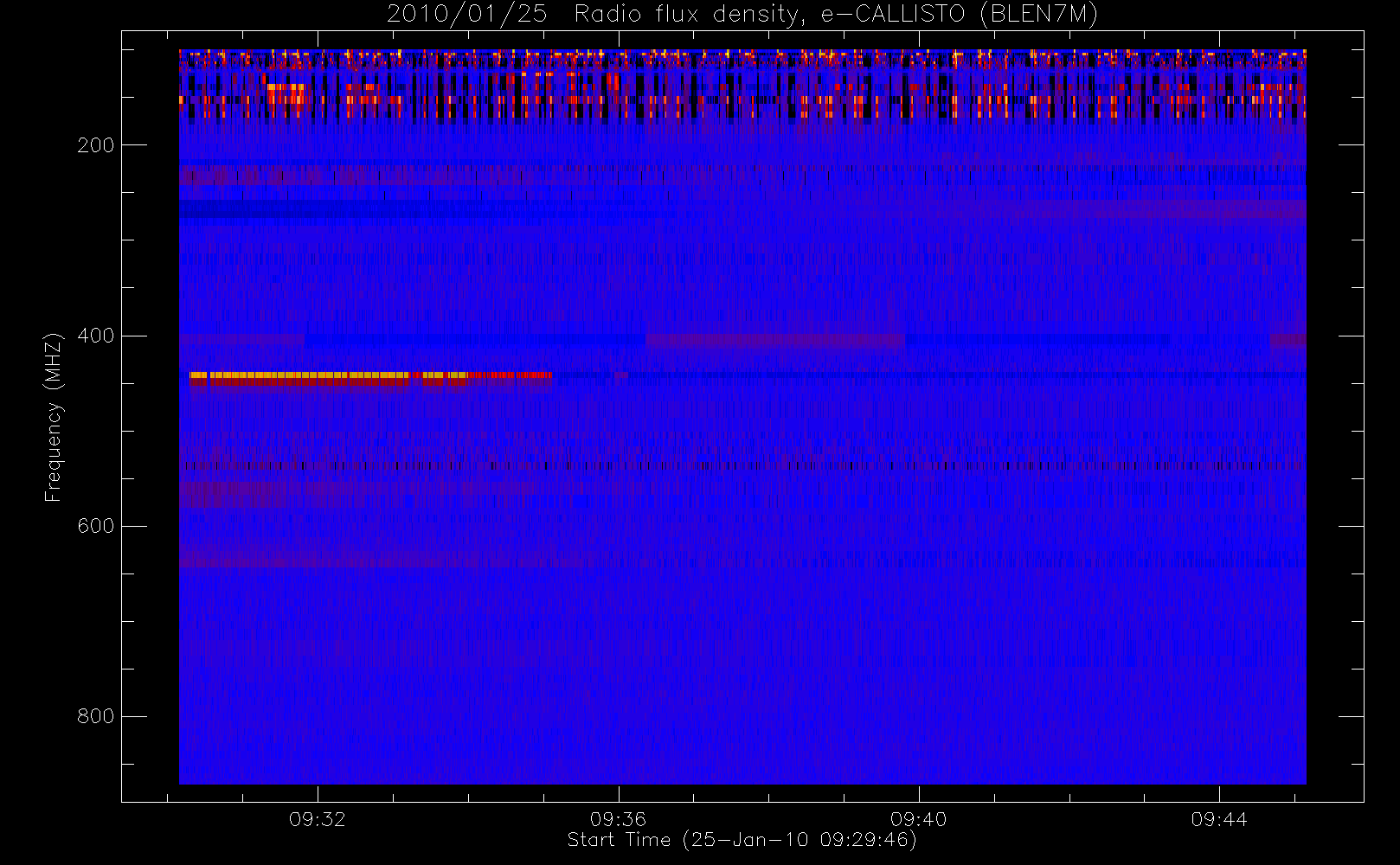Click the 200 frequency tick label
Screen dimensions: 1400x865
tap(95, 145)
